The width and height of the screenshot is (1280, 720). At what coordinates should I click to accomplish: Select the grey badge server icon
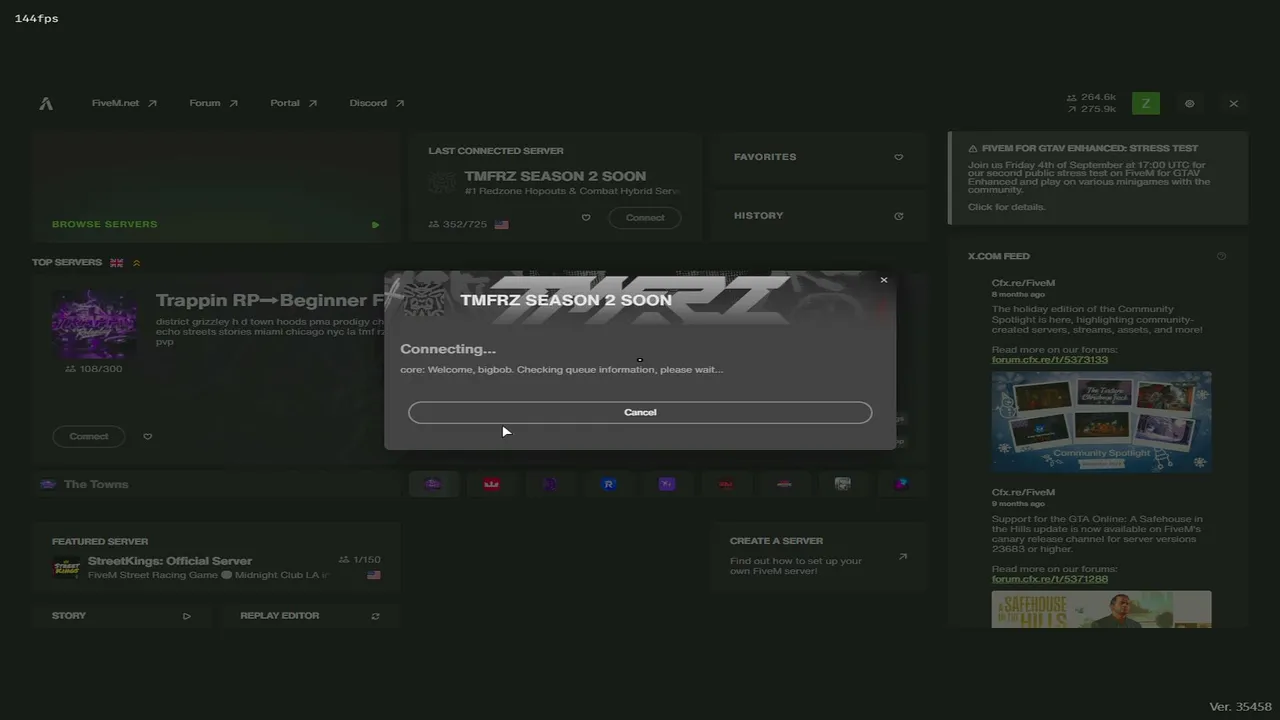pos(843,484)
